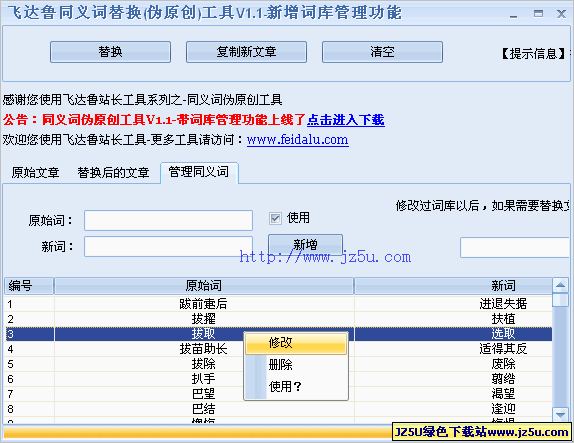Choose 删除 from the context menu
The image size is (574, 443).
(x=296, y=365)
